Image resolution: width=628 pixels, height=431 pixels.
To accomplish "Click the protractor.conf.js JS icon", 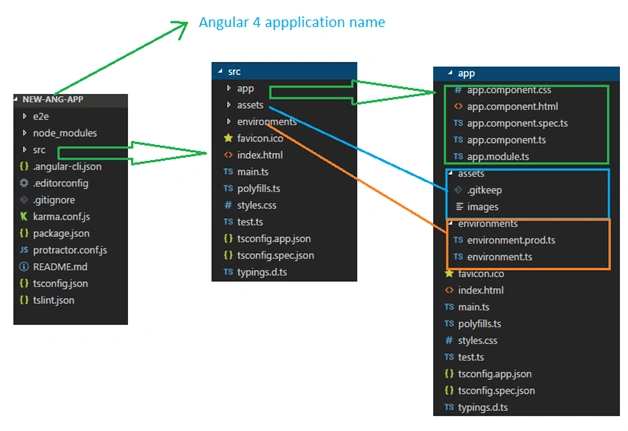I will pos(24,250).
